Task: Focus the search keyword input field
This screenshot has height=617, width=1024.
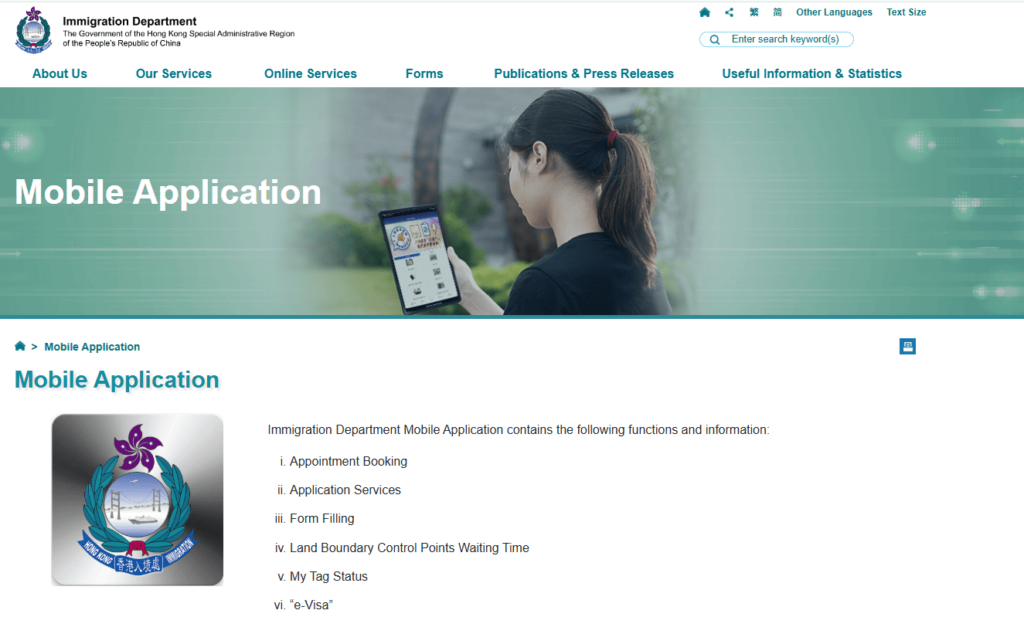Action: pos(790,40)
